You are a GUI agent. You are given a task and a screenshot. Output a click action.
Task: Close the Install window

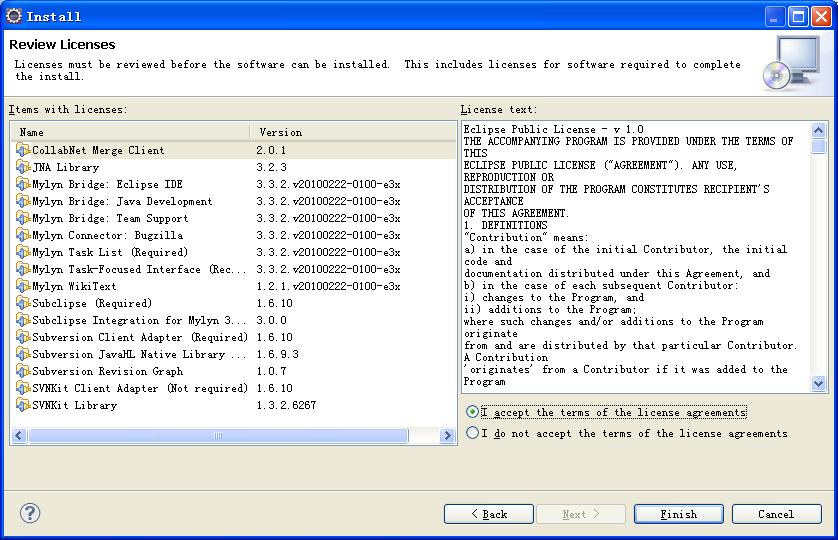tap(821, 17)
